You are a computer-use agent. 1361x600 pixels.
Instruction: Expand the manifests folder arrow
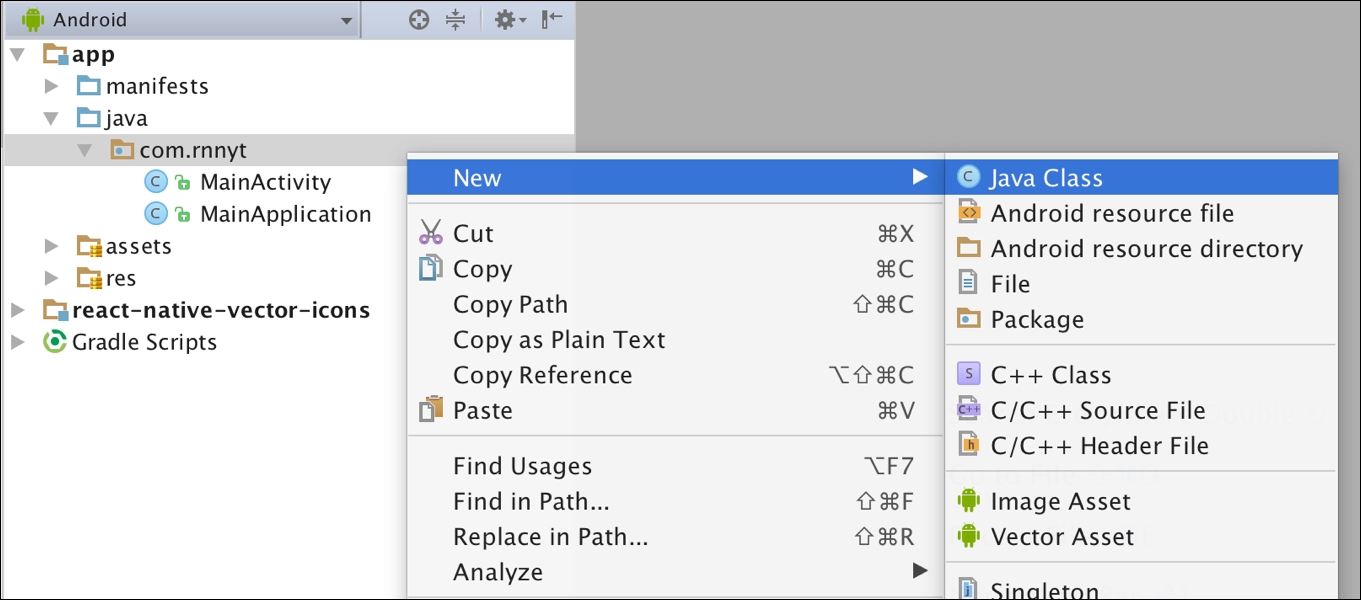click(52, 86)
